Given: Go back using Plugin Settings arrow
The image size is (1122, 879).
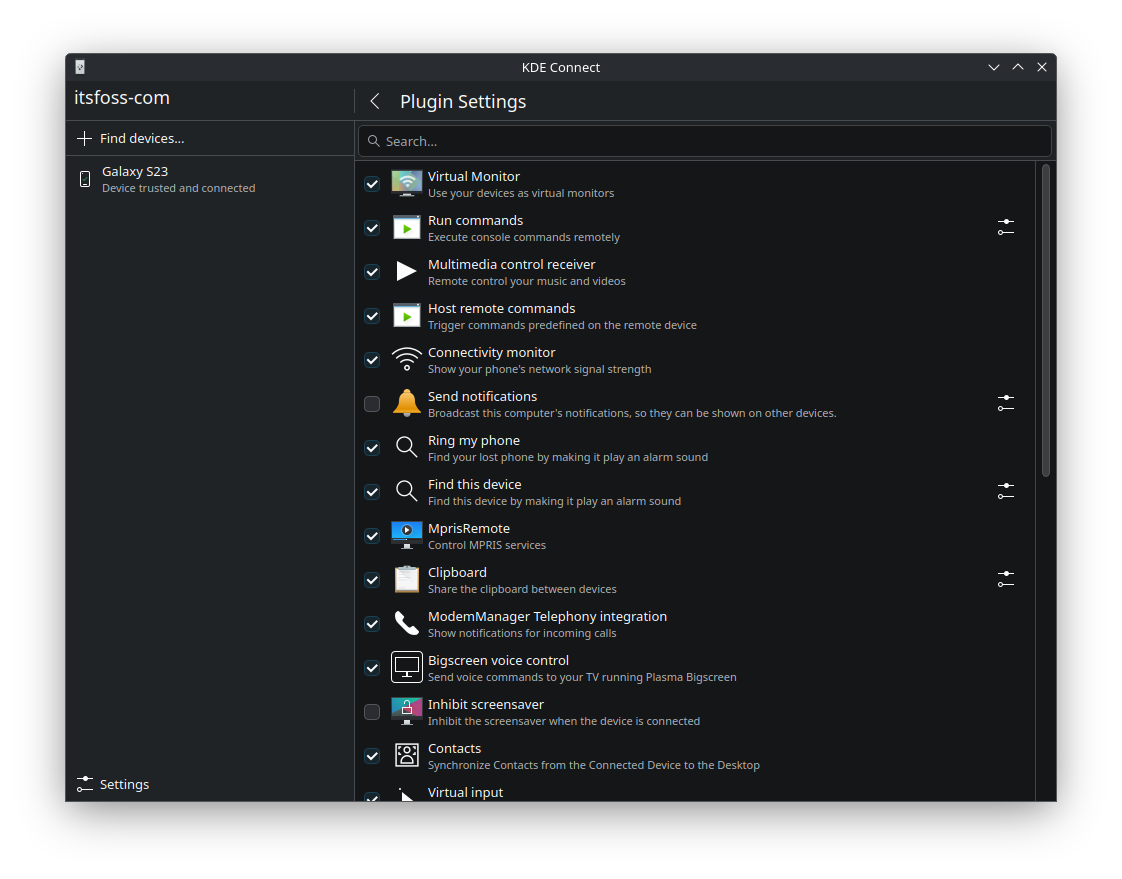Looking at the screenshot, I should 375,101.
